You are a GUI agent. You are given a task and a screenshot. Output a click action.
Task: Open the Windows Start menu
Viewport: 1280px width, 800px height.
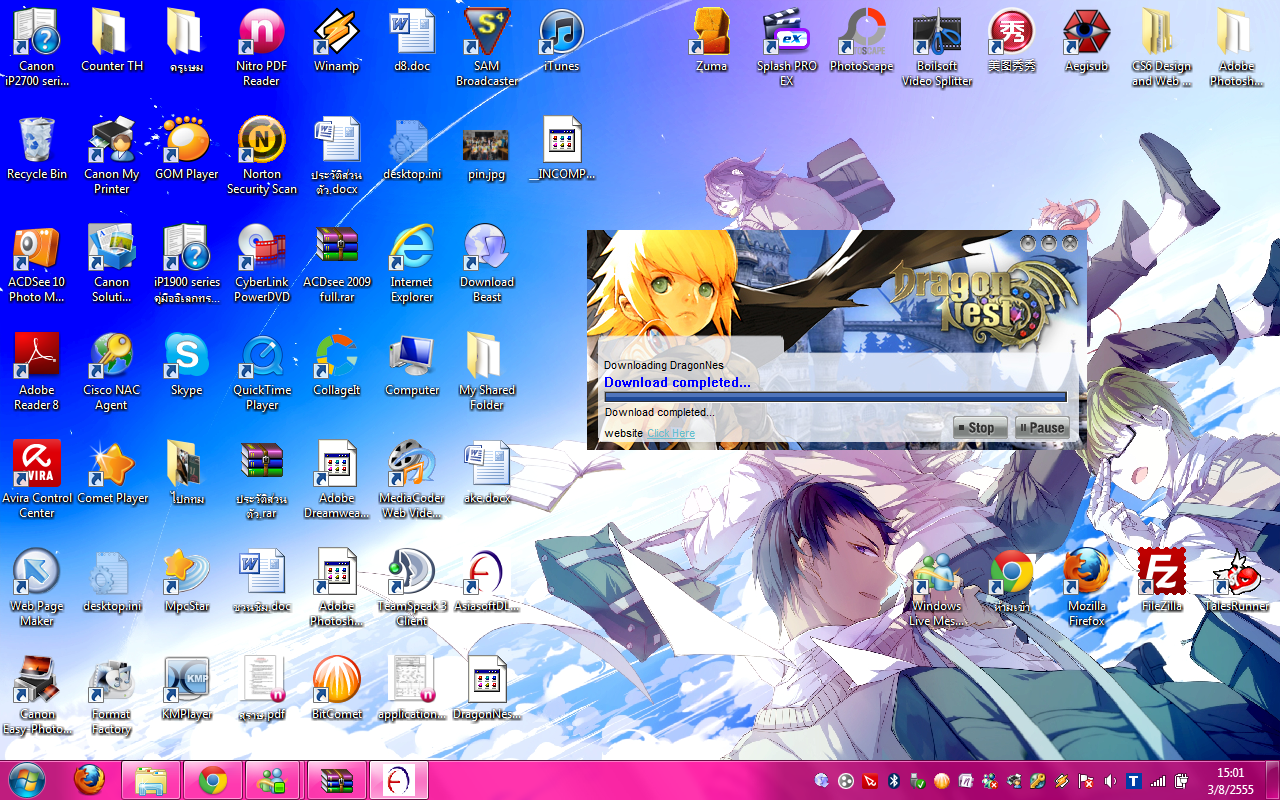27,780
